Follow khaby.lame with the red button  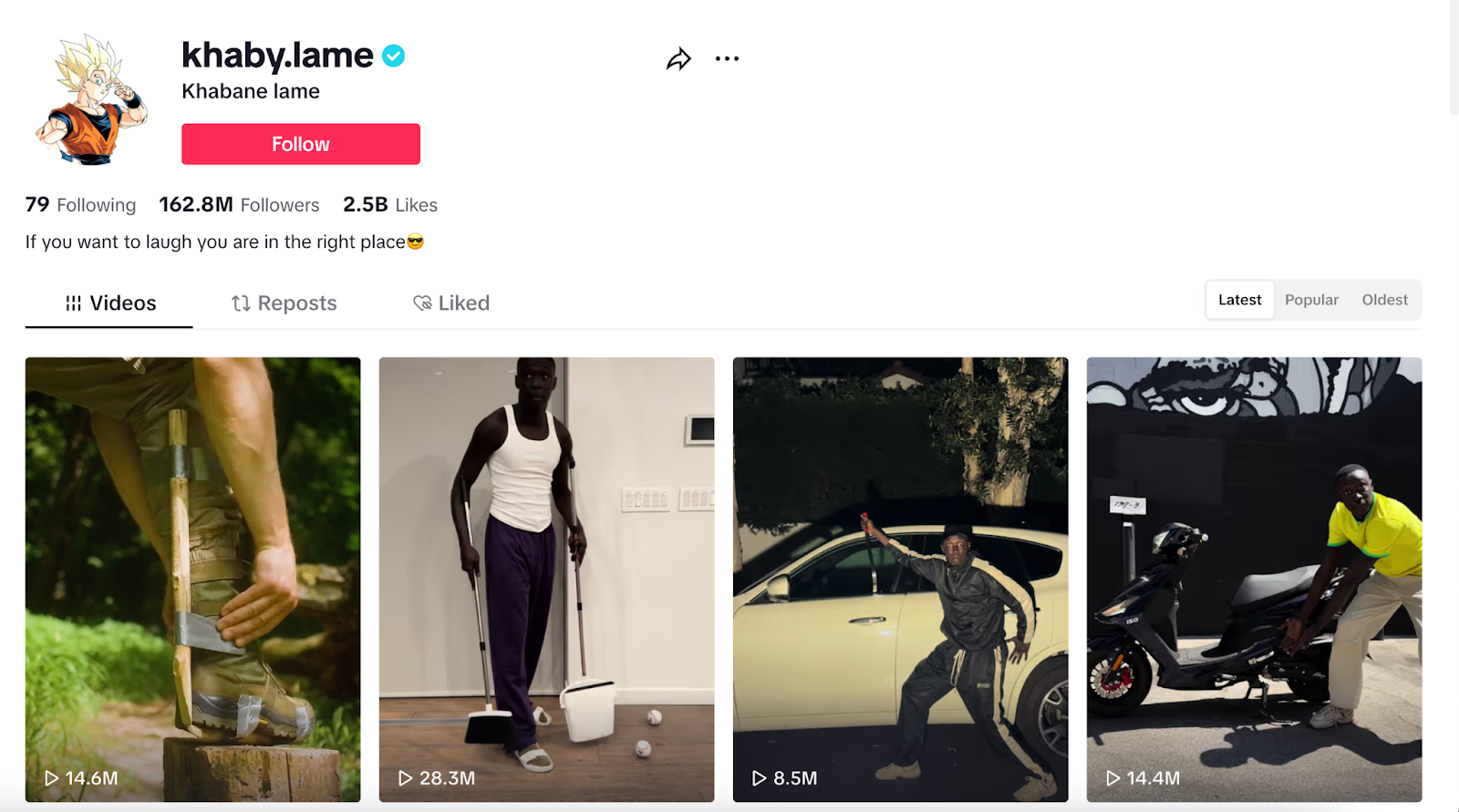301,144
